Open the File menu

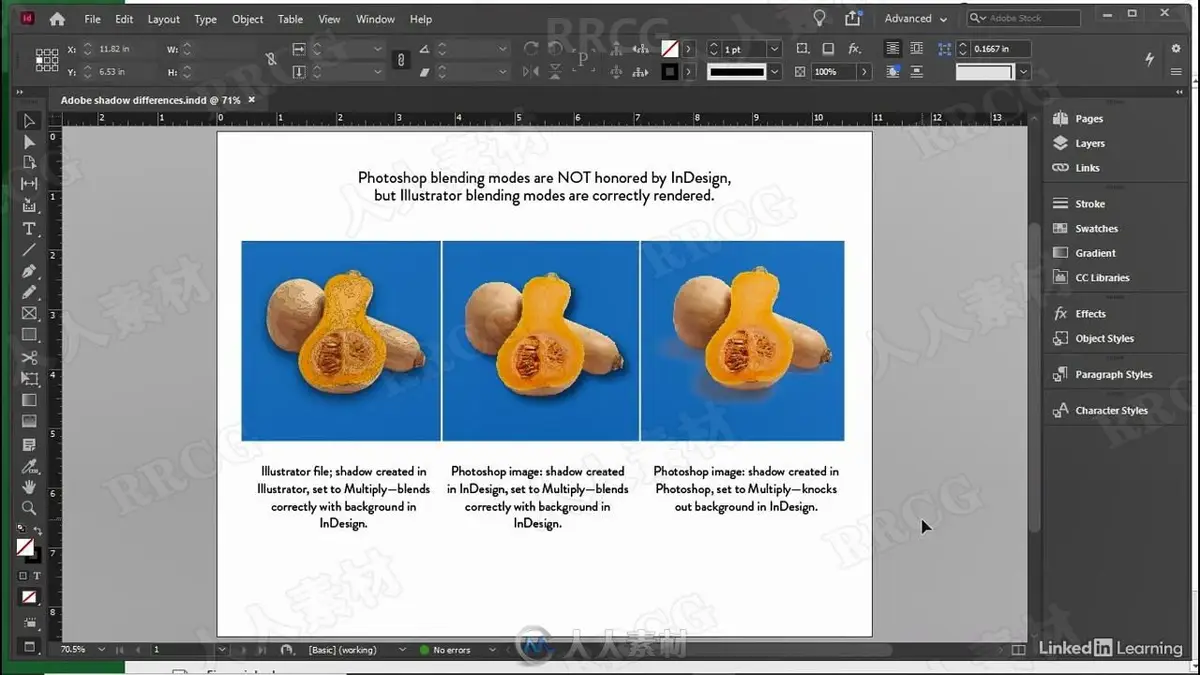92,19
